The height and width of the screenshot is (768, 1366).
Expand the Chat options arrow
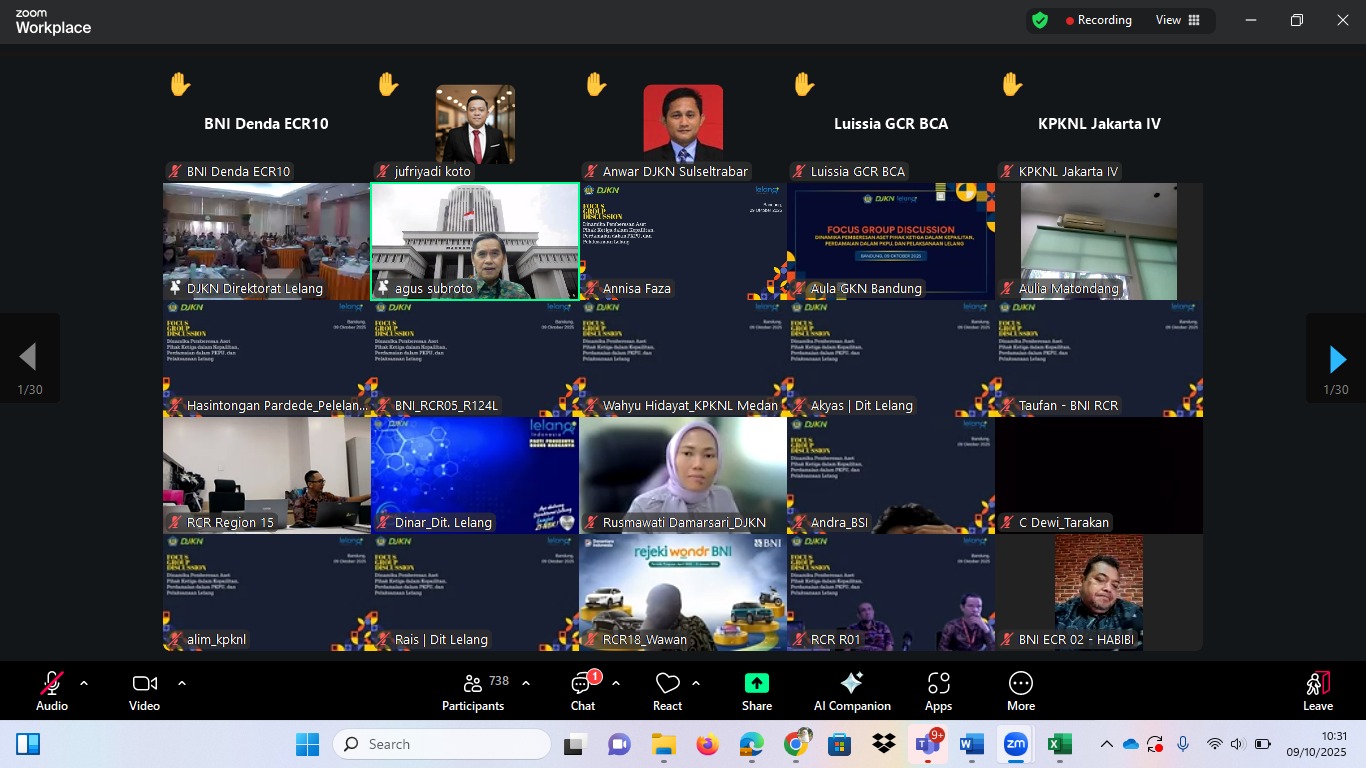(616, 683)
